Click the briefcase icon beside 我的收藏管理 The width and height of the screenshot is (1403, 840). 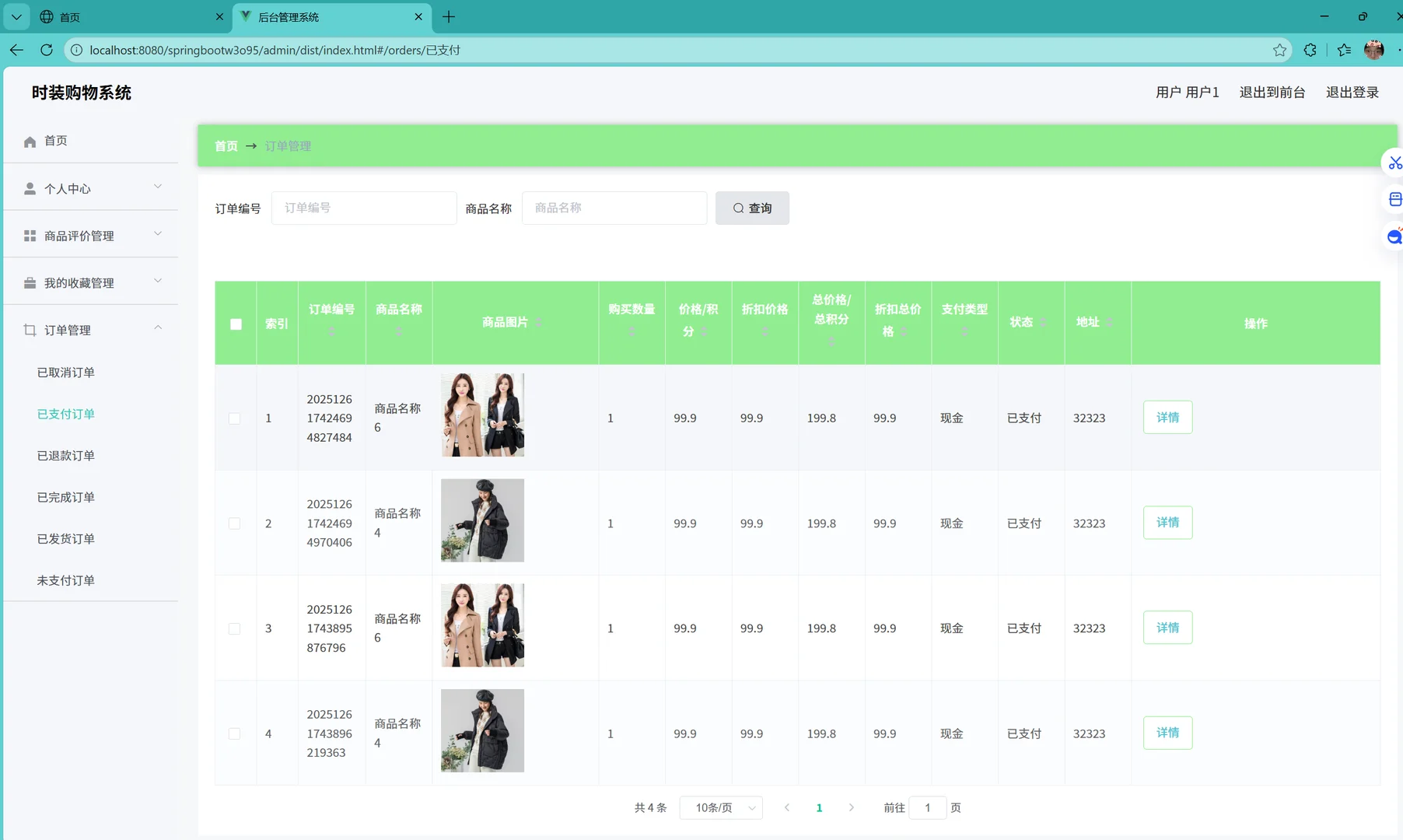pos(30,283)
